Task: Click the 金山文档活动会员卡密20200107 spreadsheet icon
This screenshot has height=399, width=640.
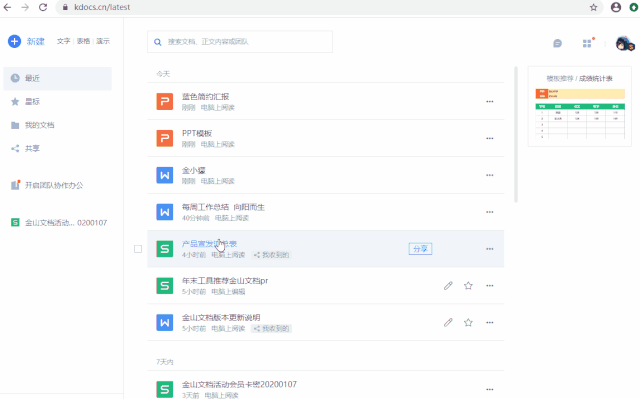Action: (x=165, y=389)
